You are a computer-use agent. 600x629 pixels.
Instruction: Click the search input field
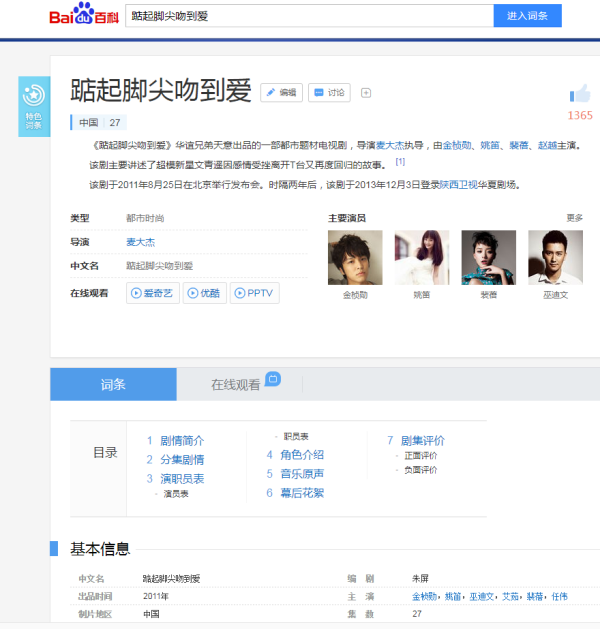coord(309,16)
